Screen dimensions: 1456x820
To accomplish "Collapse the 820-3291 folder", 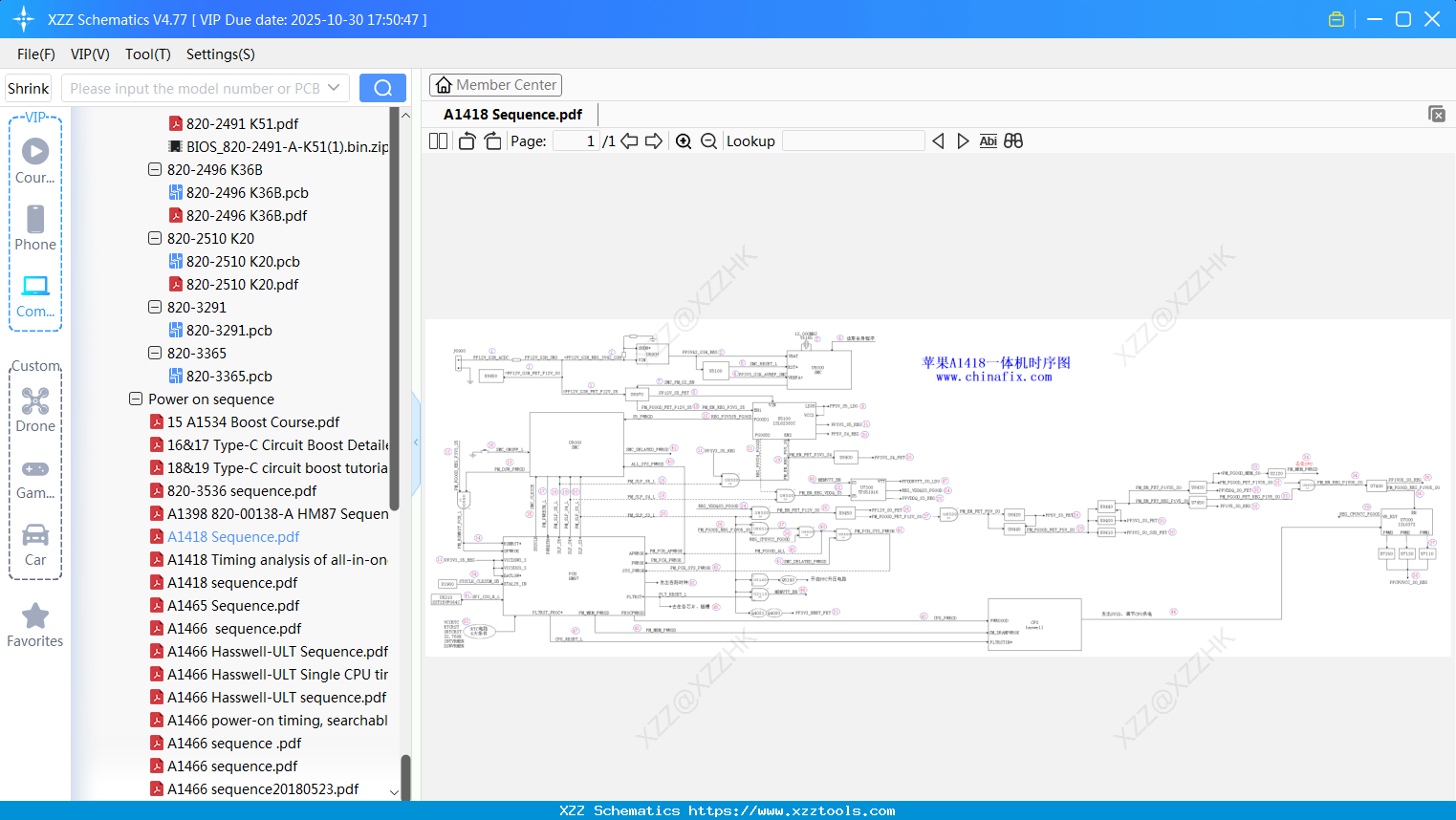I will click(x=155, y=307).
